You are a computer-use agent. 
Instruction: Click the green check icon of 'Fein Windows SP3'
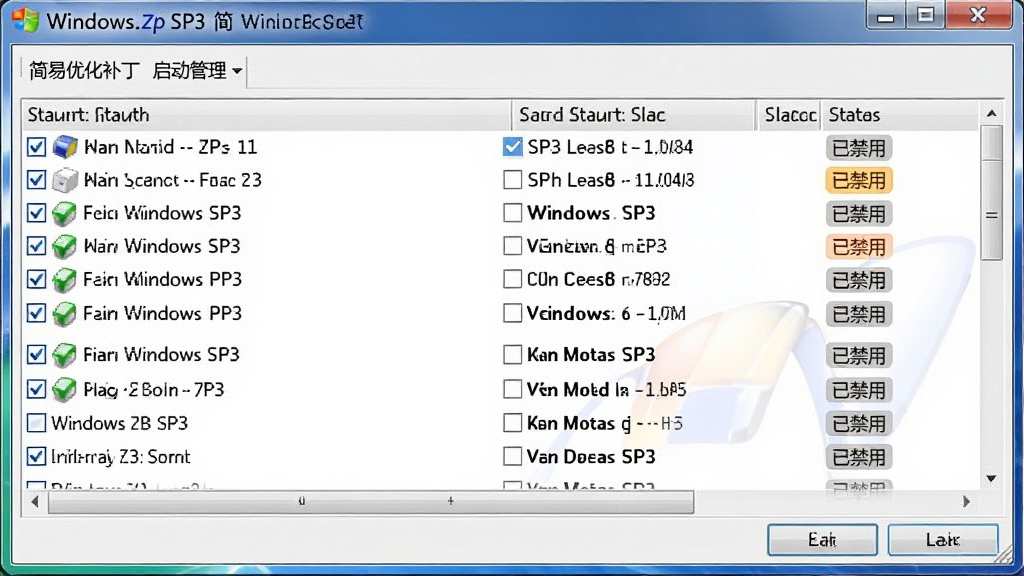click(64, 214)
